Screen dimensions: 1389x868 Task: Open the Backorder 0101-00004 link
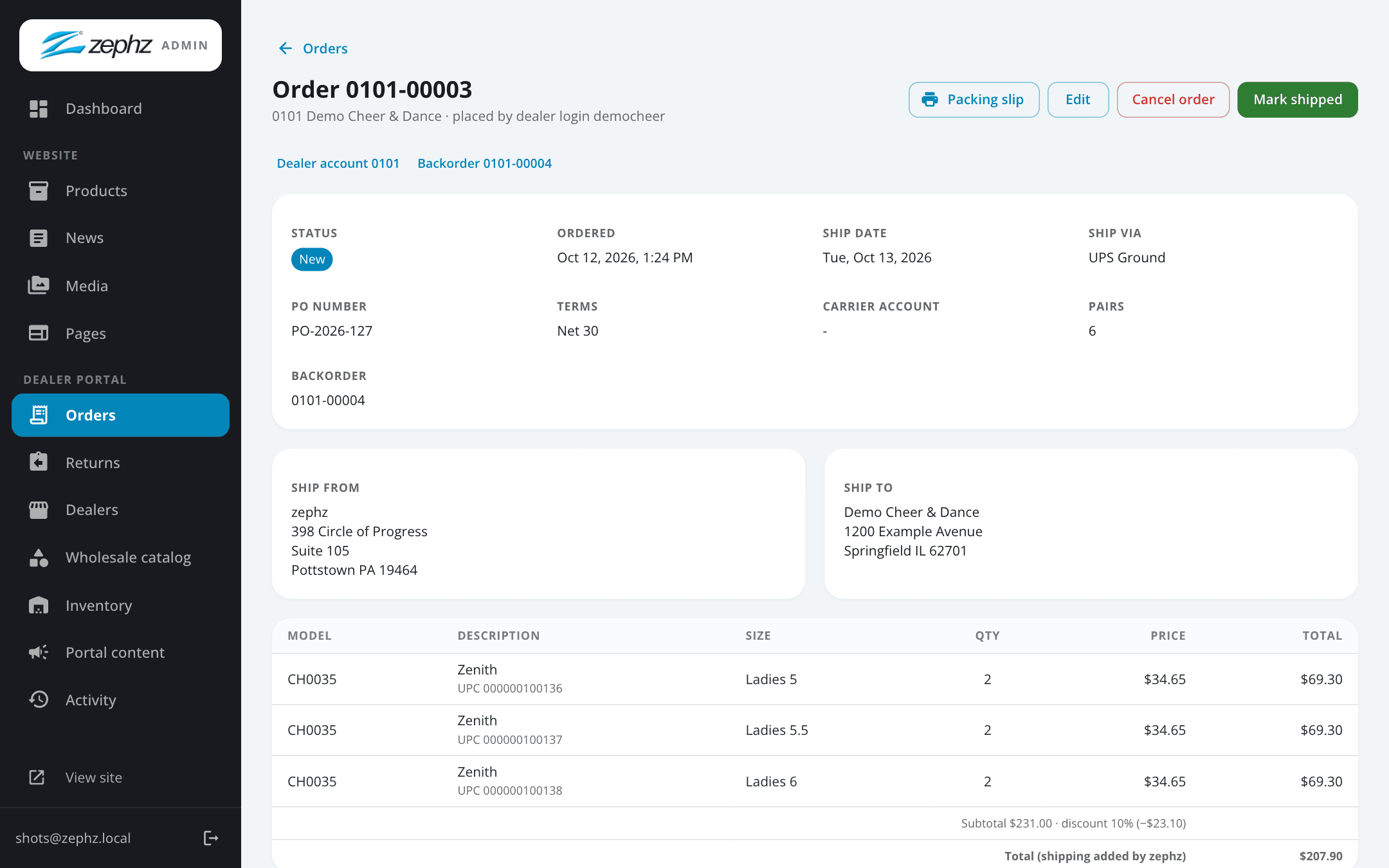pos(484,163)
